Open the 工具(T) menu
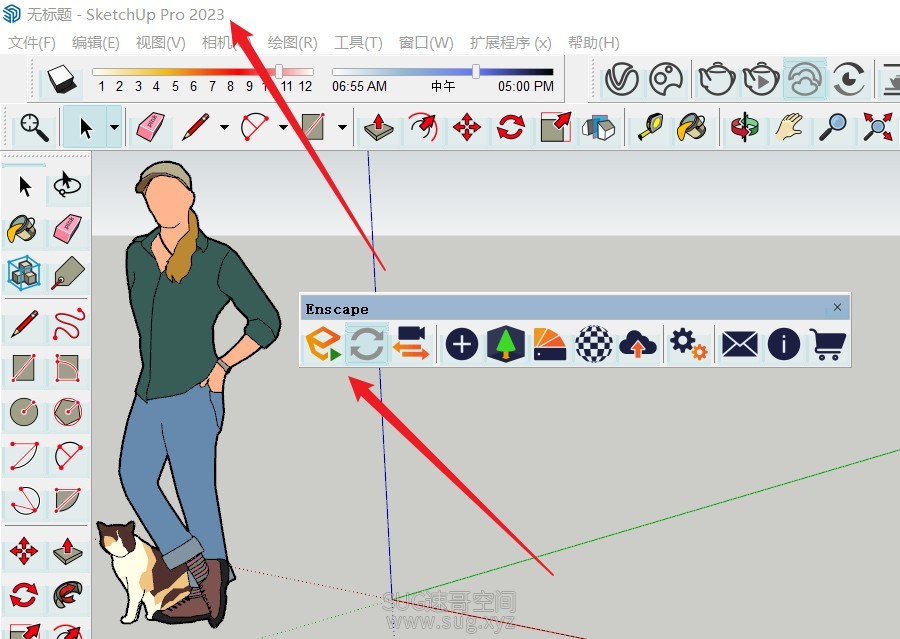The width and height of the screenshot is (900, 639). [358, 42]
